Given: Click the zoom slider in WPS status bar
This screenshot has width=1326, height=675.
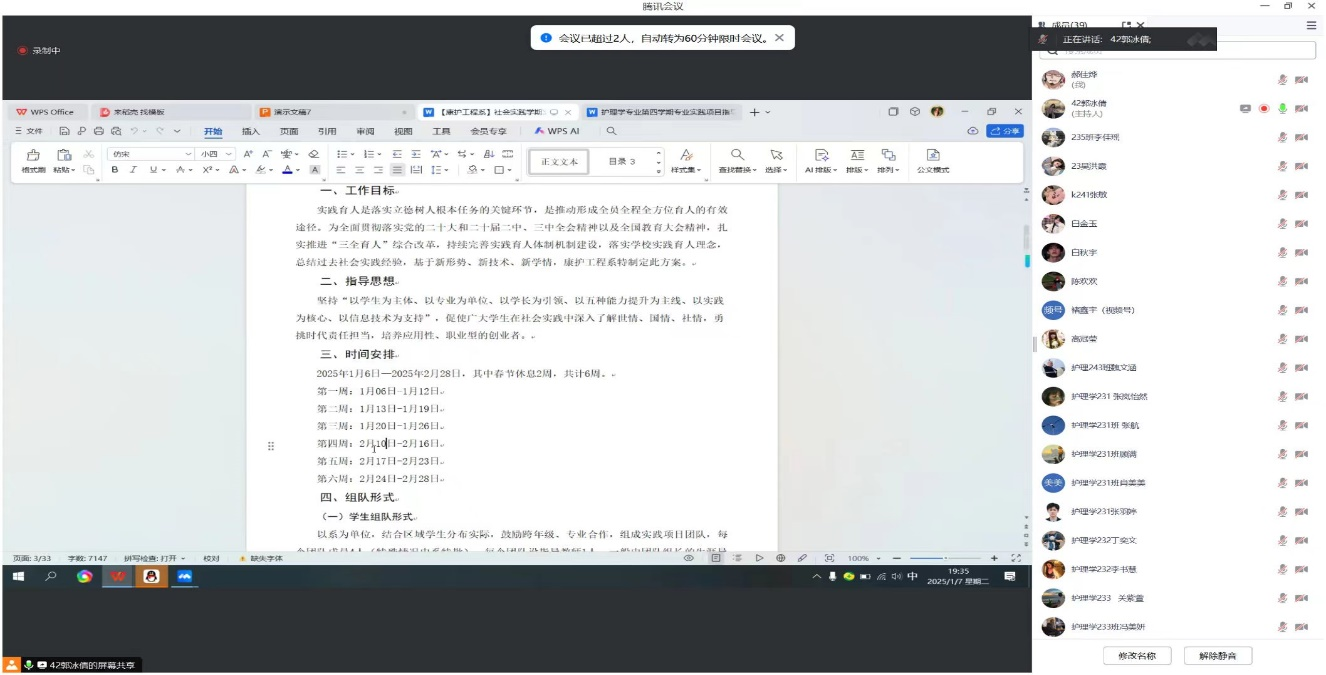Looking at the screenshot, I should tap(940, 558).
